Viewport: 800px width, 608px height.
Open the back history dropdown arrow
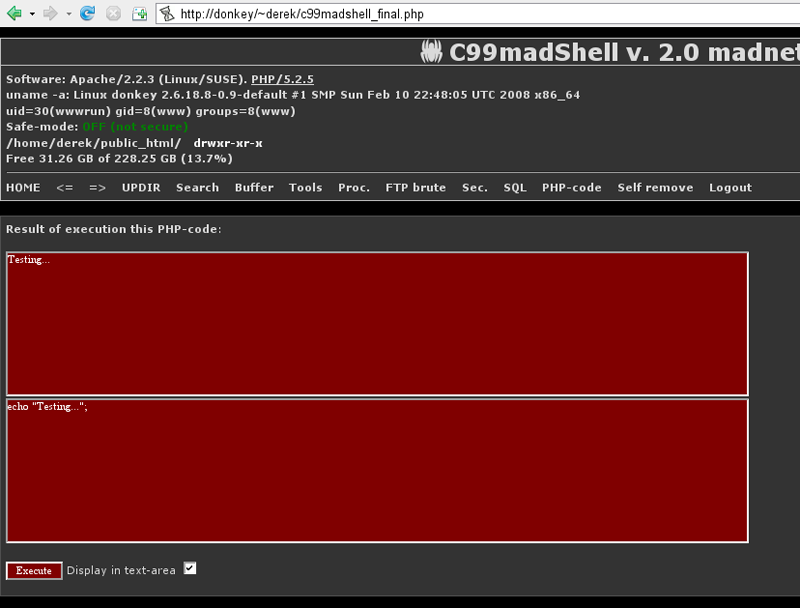32,14
